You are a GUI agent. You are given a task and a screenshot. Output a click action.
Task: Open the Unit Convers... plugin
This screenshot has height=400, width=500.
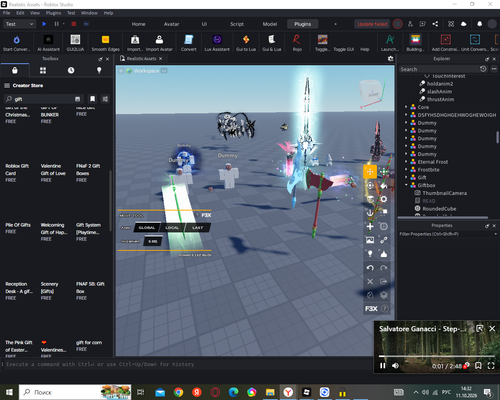coord(475,43)
